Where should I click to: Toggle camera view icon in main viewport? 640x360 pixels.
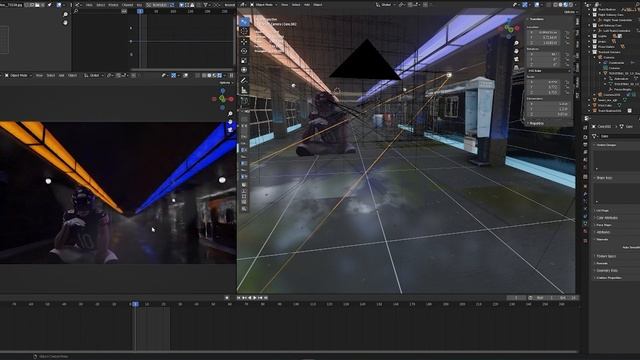[516, 59]
